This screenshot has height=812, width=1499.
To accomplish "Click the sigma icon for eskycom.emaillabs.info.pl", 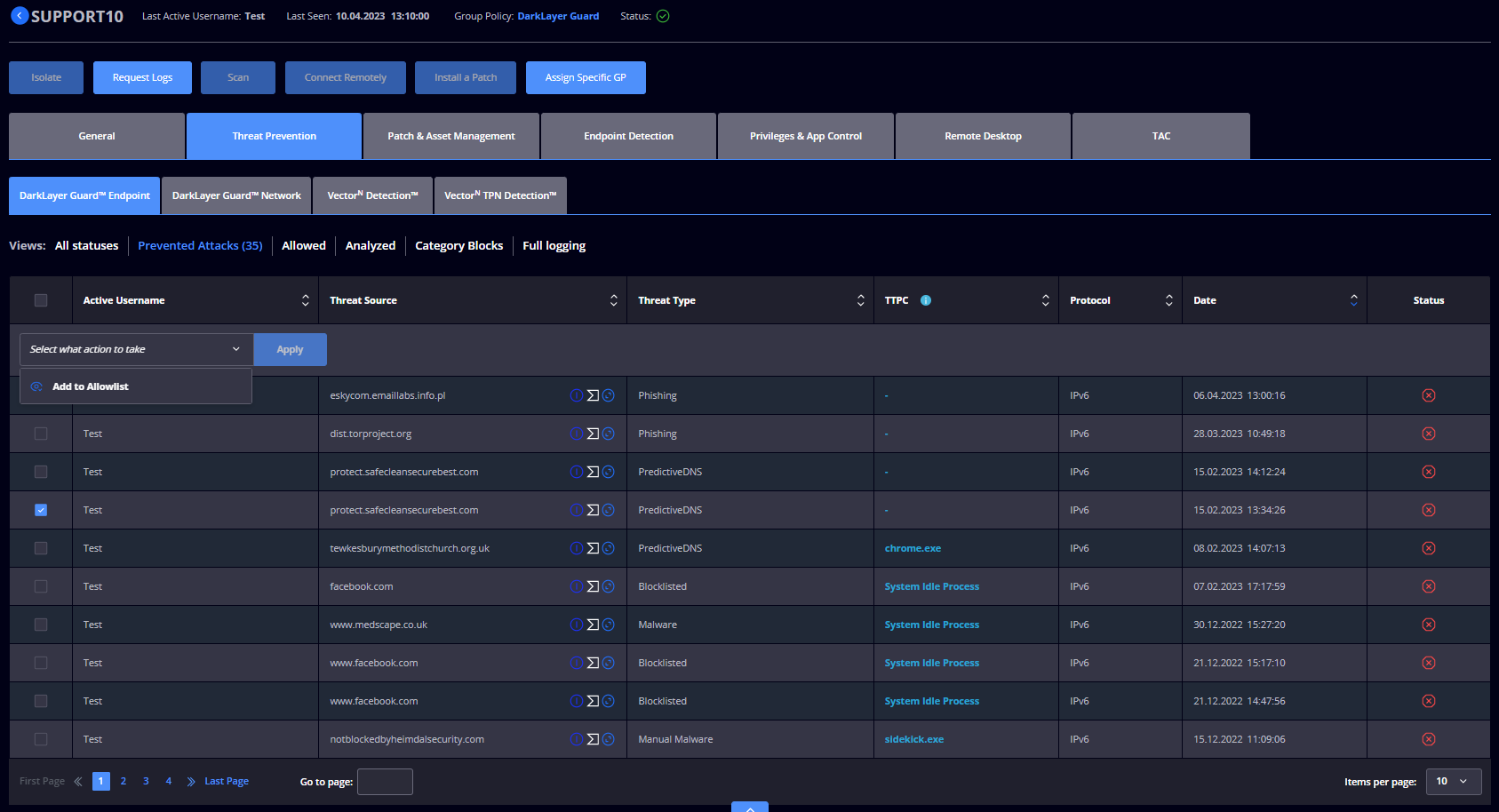I will pyautogui.click(x=593, y=395).
